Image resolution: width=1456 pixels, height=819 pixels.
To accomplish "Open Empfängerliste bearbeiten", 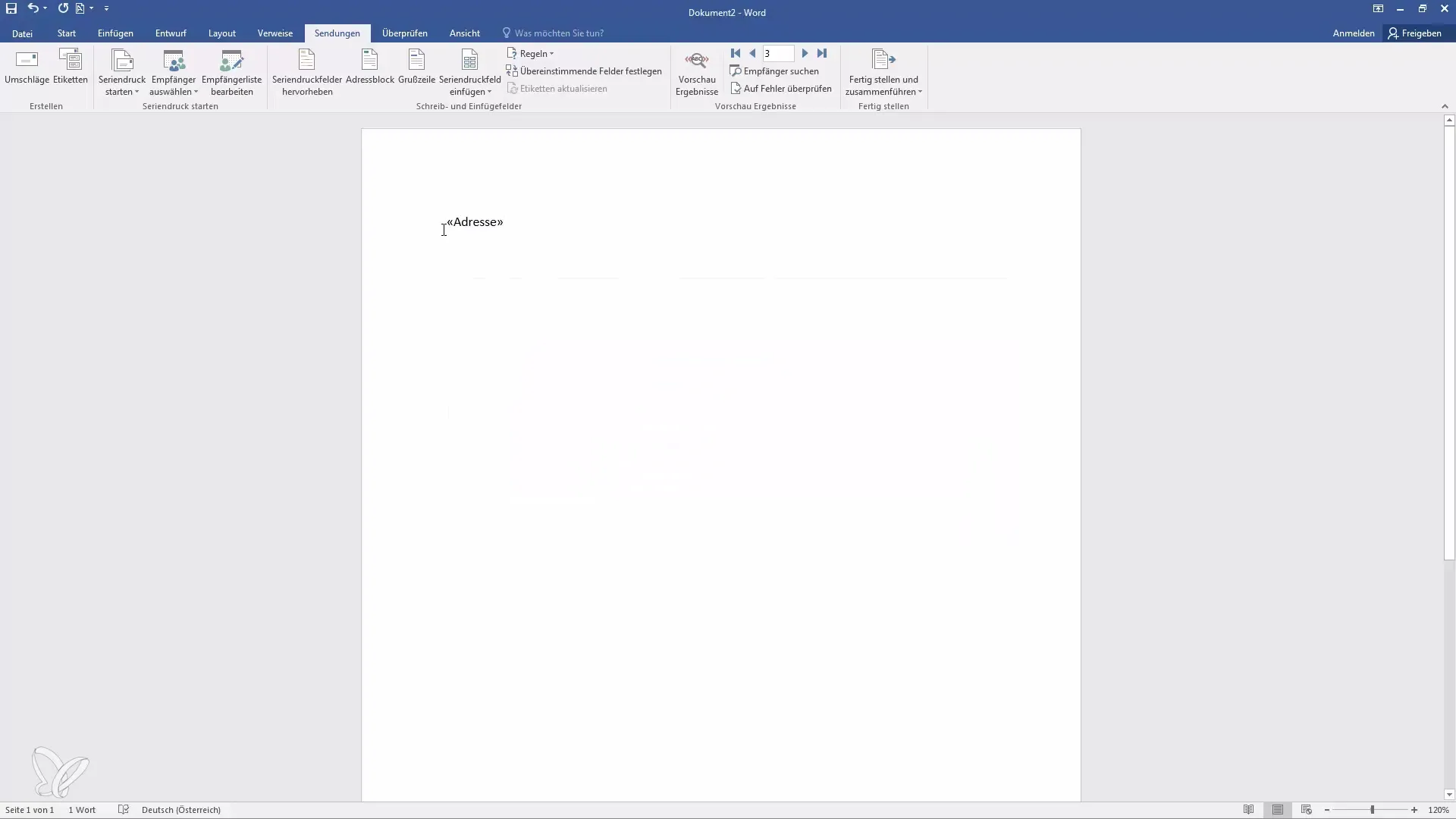I will [x=232, y=72].
